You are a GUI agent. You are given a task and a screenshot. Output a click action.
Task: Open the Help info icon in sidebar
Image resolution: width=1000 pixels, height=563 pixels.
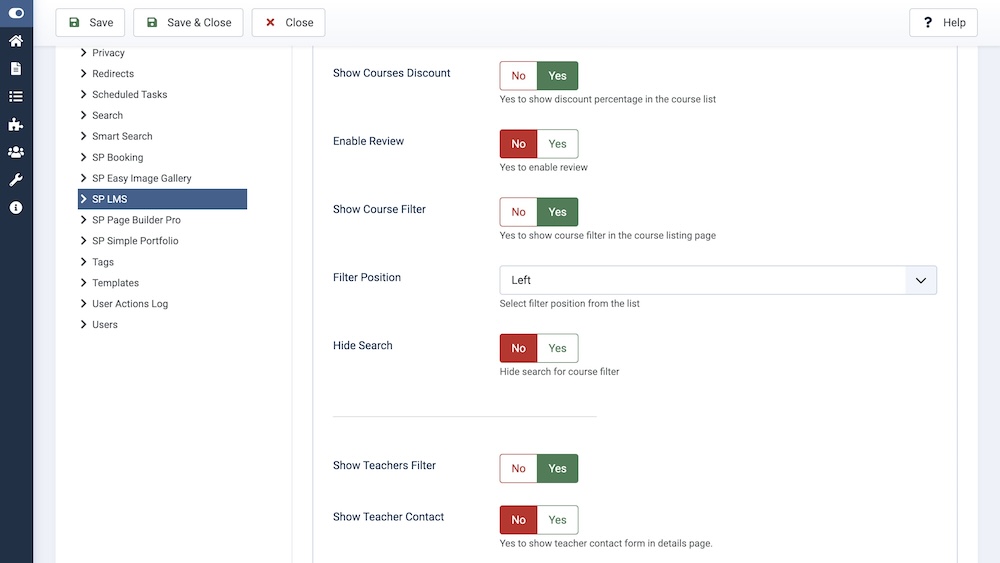pyautogui.click(x=16, y=208)
